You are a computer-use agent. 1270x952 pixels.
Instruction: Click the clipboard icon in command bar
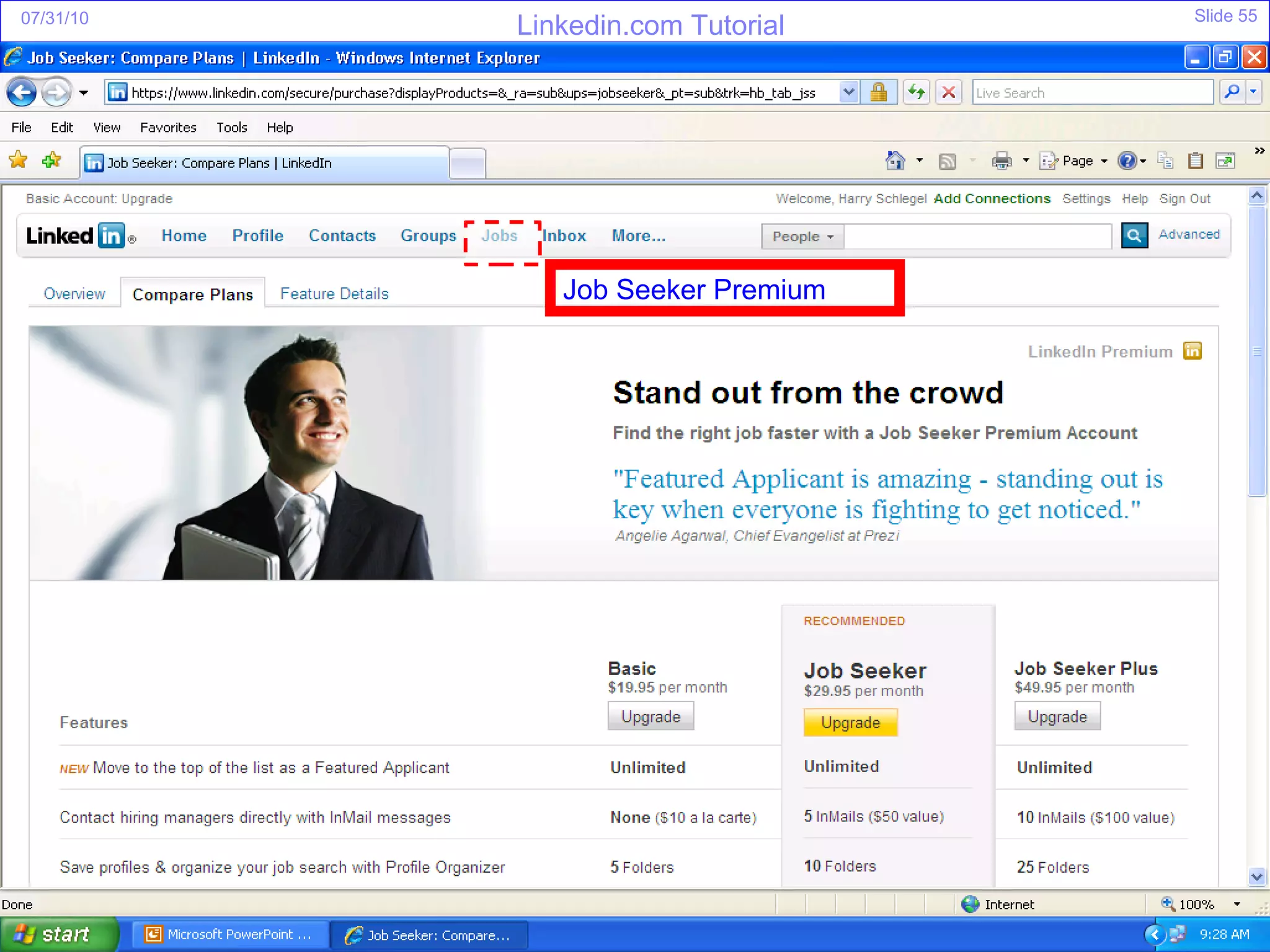(x=1195, y=161)
